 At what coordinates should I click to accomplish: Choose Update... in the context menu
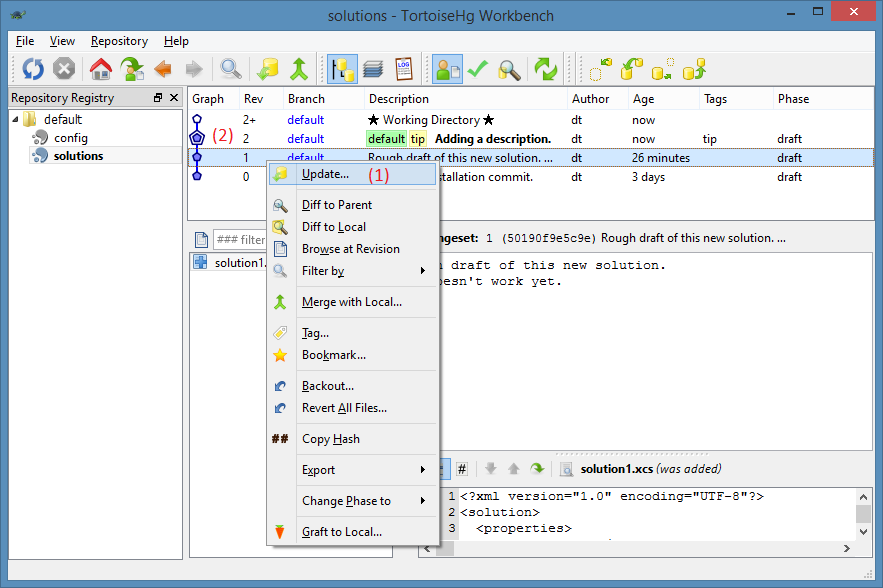(353, 174)
